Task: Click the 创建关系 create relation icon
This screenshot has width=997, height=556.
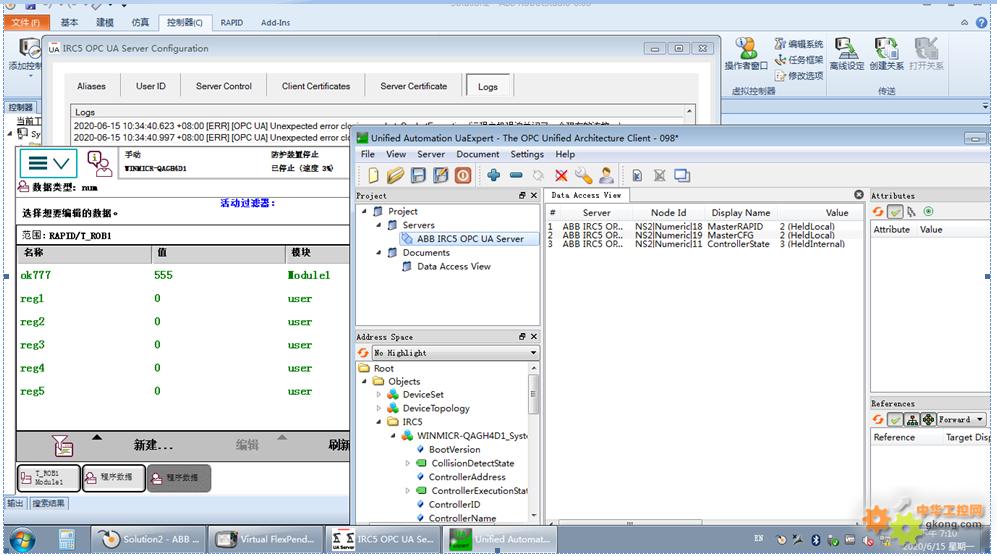Action: (886, 54)
